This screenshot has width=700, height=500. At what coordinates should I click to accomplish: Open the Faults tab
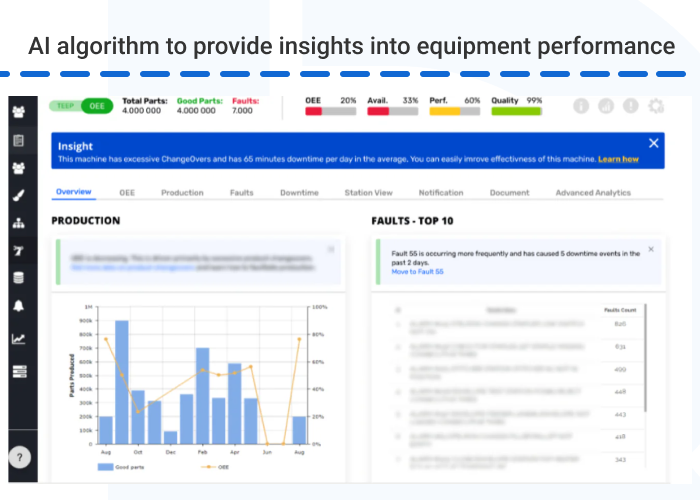(242, 193)
